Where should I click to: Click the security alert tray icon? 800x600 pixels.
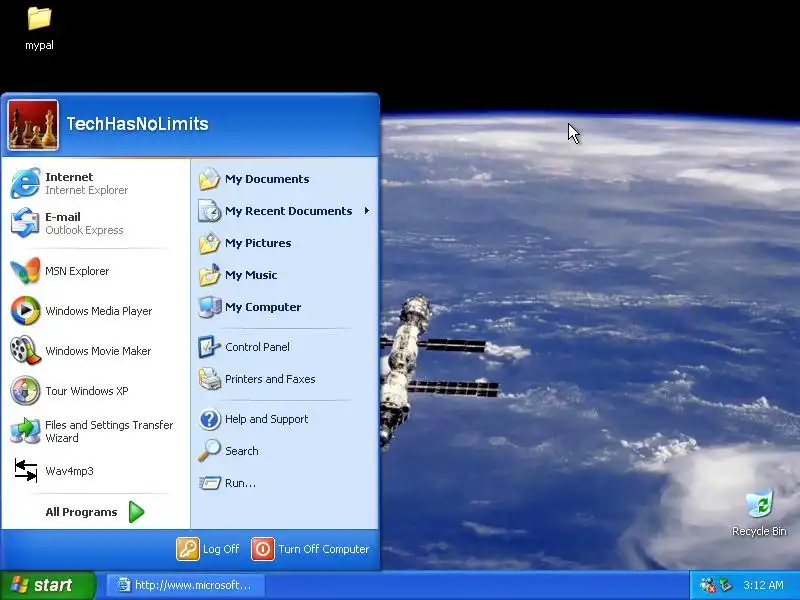pos(707,585)
